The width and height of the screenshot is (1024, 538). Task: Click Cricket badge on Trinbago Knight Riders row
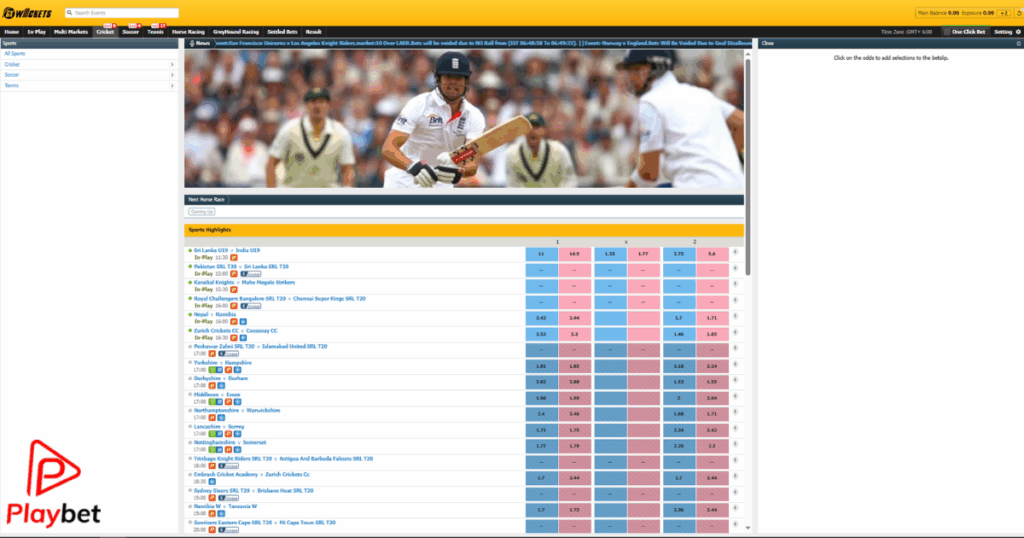click(229, 466)
